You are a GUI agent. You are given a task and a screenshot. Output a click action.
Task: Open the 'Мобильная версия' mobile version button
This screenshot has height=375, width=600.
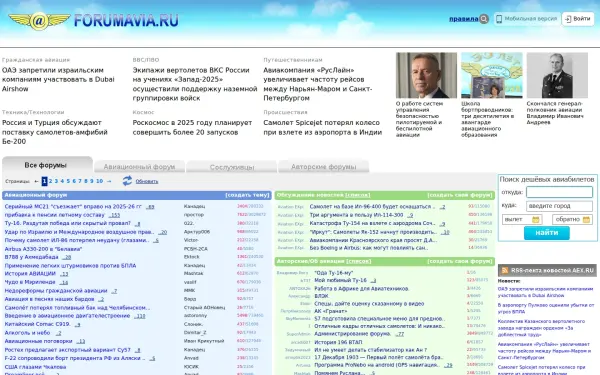[527, 19]
